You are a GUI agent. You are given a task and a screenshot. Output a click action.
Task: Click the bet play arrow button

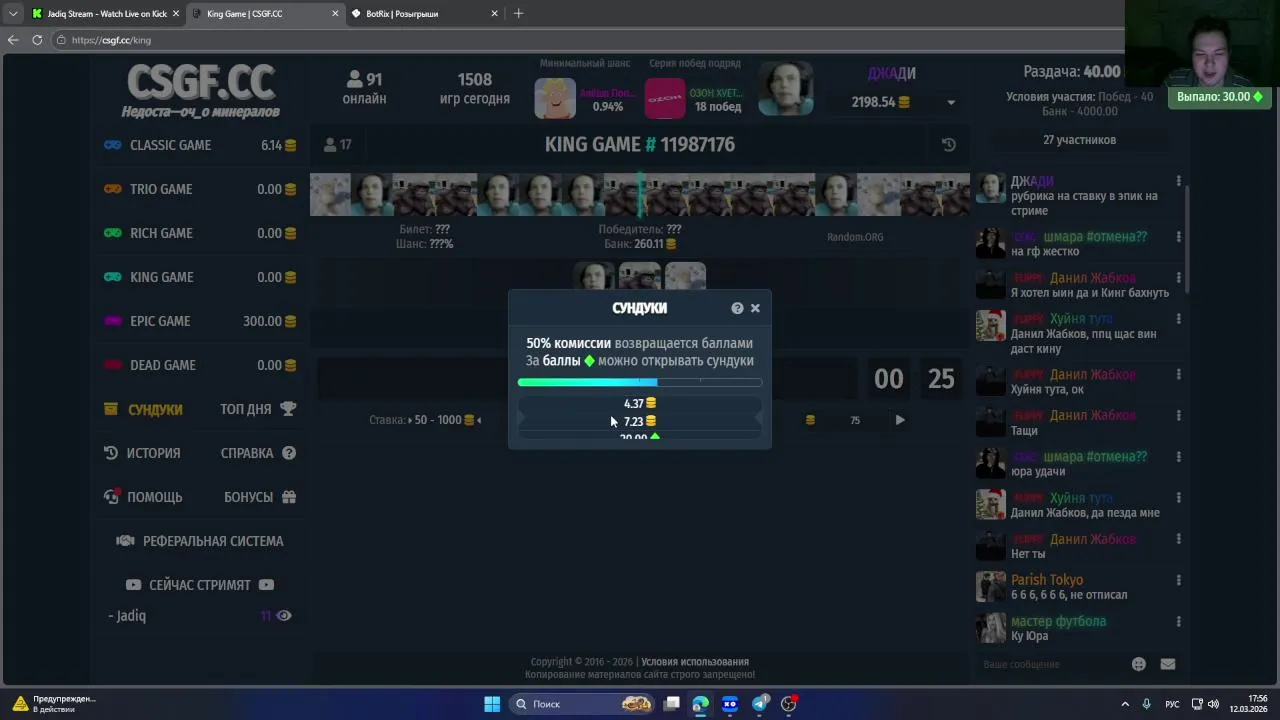[900, 420]
